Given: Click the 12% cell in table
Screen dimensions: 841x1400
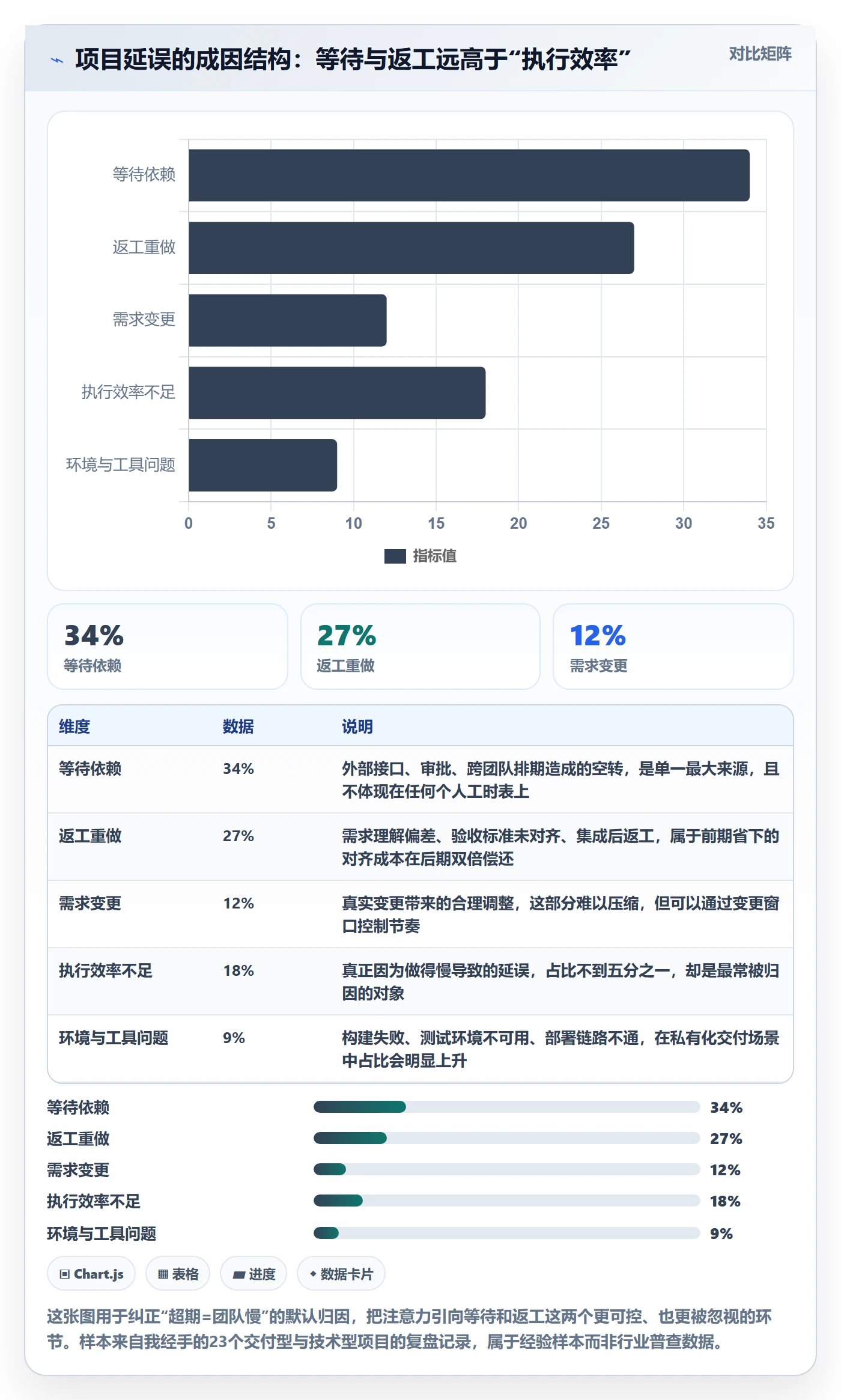Looking at the screenshot, I should [238, 903].
